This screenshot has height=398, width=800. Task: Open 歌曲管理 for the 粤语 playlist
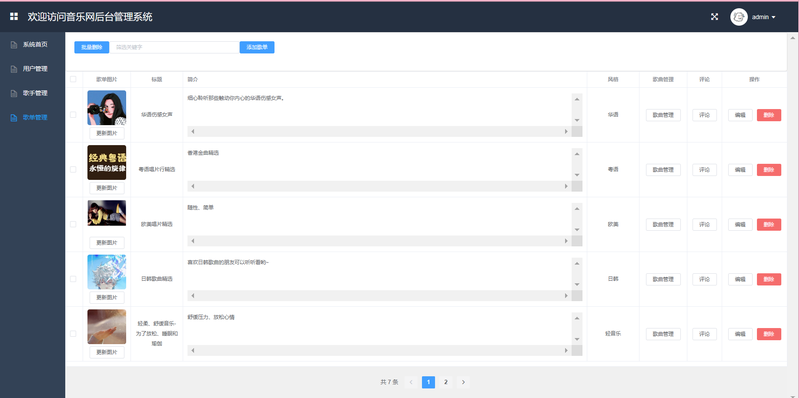tap(663, 170)
